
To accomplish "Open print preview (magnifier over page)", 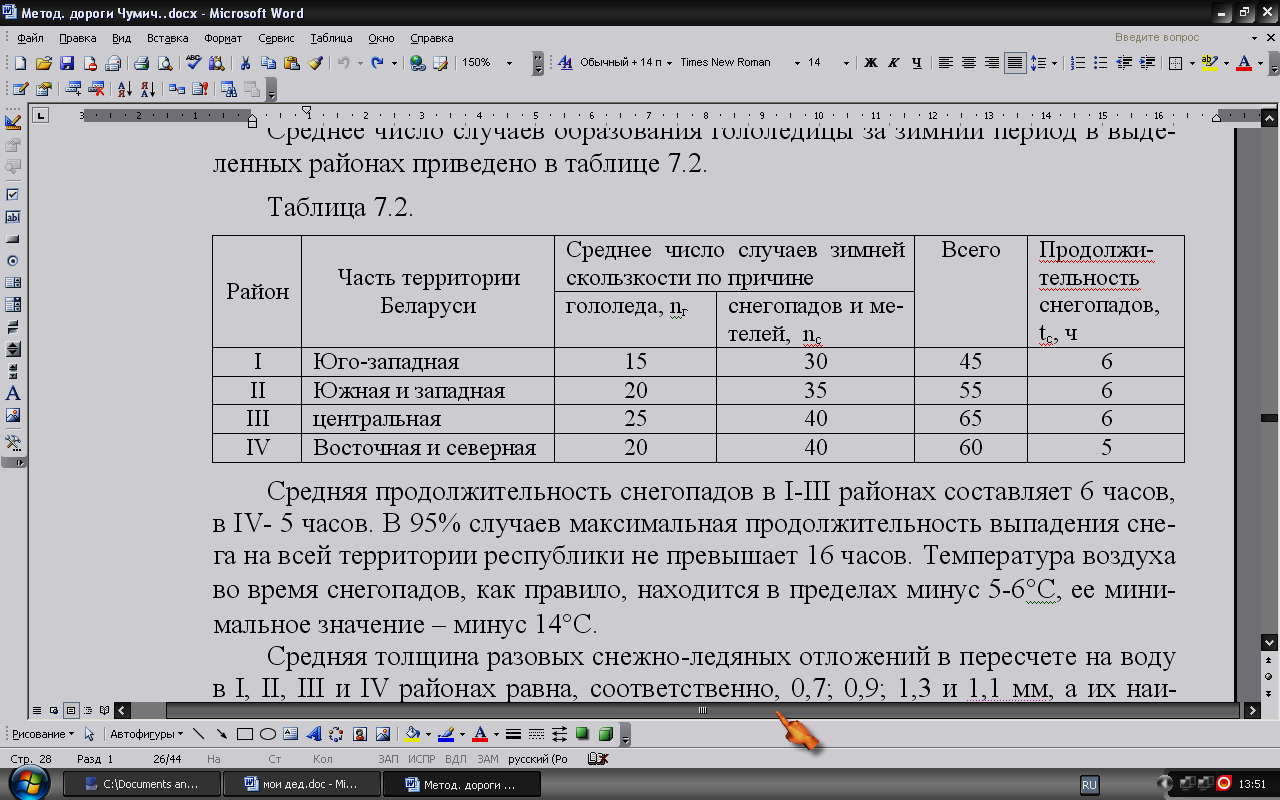I will pos(163,63).
